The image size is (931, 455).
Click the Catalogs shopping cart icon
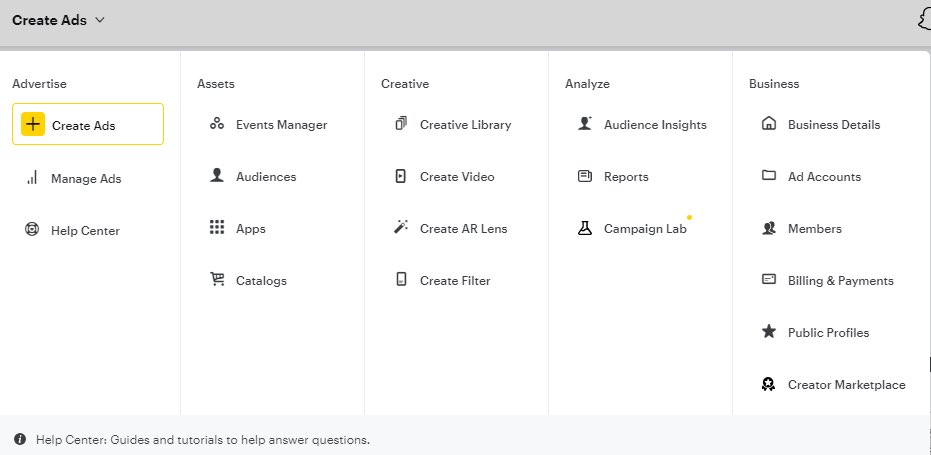coord(217,281)
